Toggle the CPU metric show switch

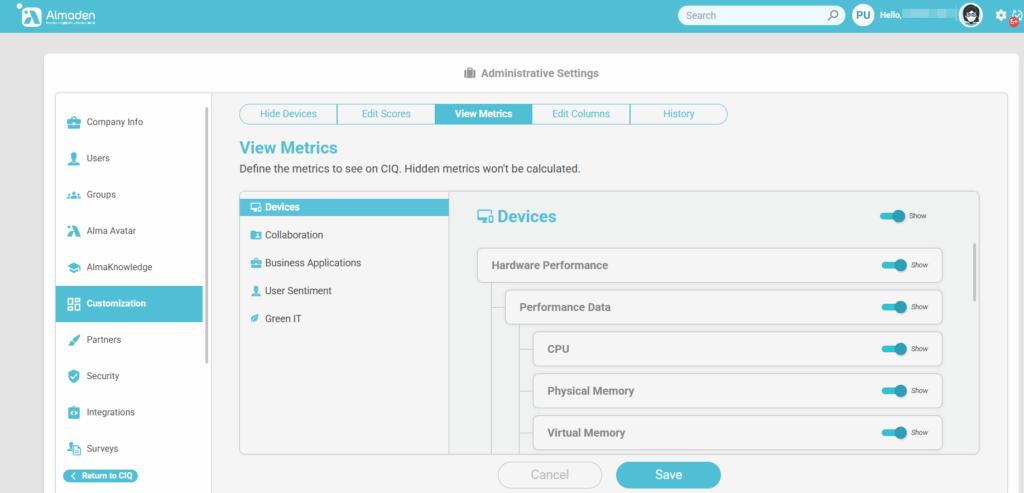click(x=894, y=349)
